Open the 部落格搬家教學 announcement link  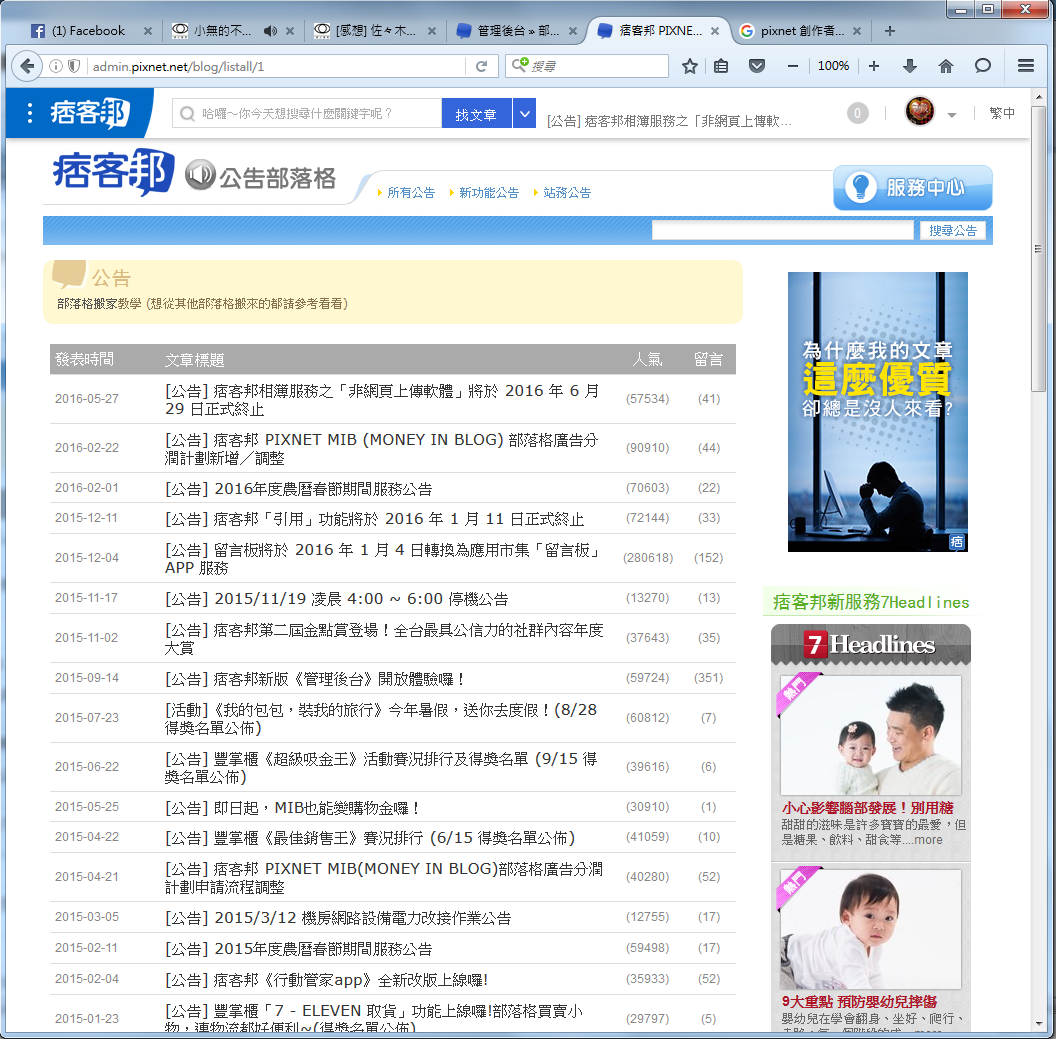pyautogui.click(x=203, y=304)
